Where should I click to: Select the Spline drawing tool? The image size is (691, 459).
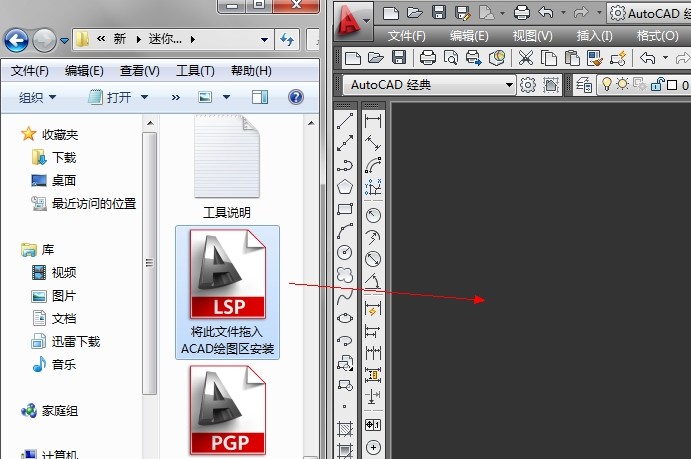click(345, 296)
